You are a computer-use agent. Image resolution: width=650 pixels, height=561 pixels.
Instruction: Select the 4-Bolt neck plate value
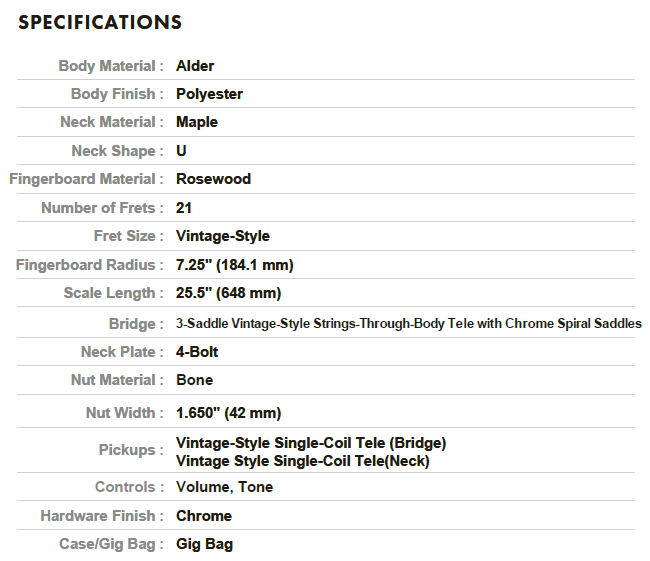pos(197,352)
